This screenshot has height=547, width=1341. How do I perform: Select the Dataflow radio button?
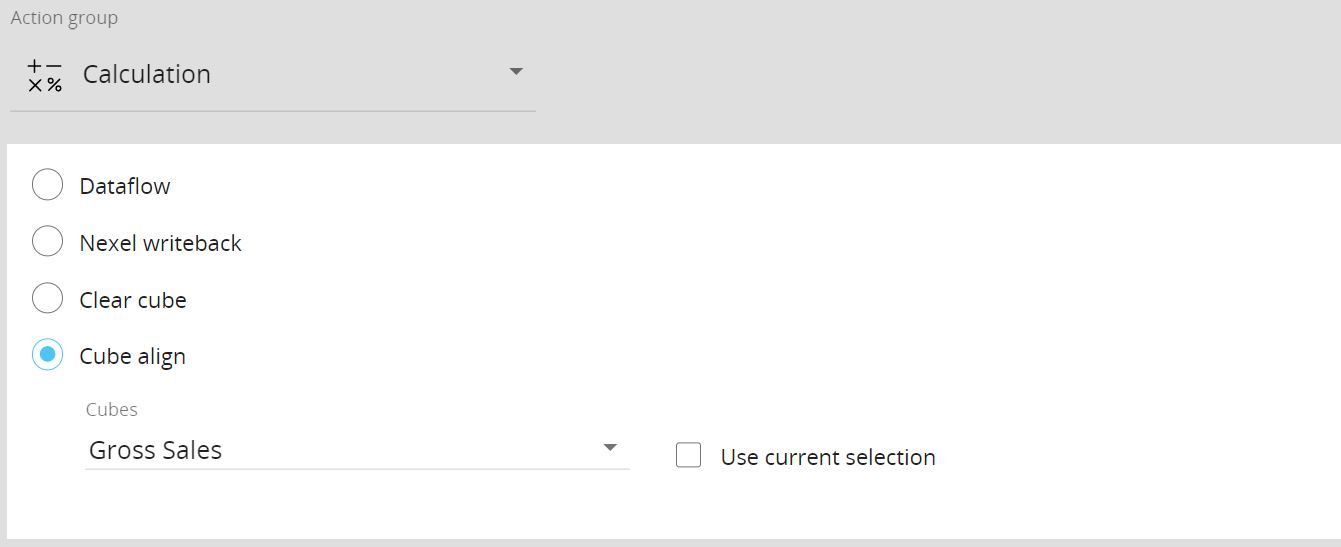(x=48, y=186)
